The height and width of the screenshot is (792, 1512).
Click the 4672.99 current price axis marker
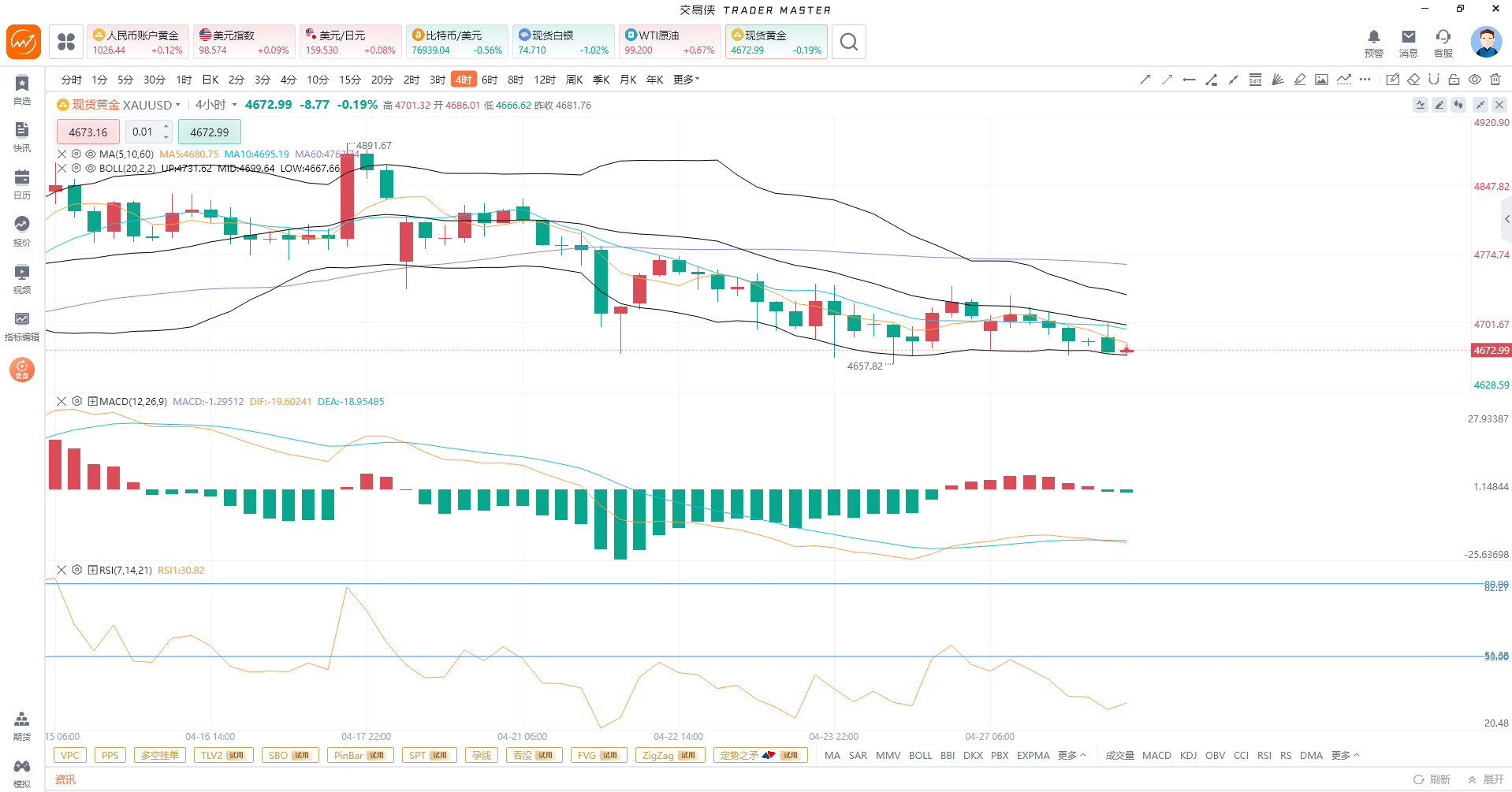[x=1491, y=351]
